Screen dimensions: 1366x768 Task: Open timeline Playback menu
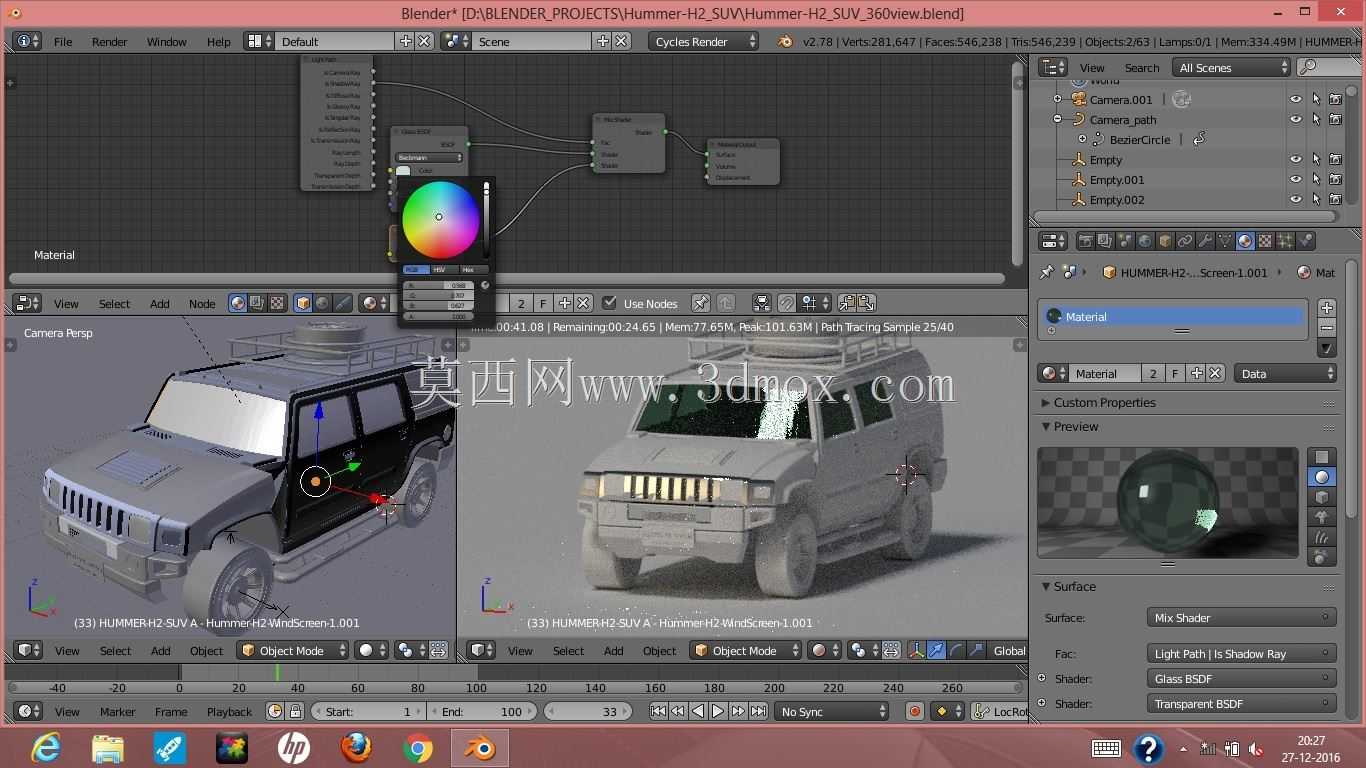pos(229,711)
